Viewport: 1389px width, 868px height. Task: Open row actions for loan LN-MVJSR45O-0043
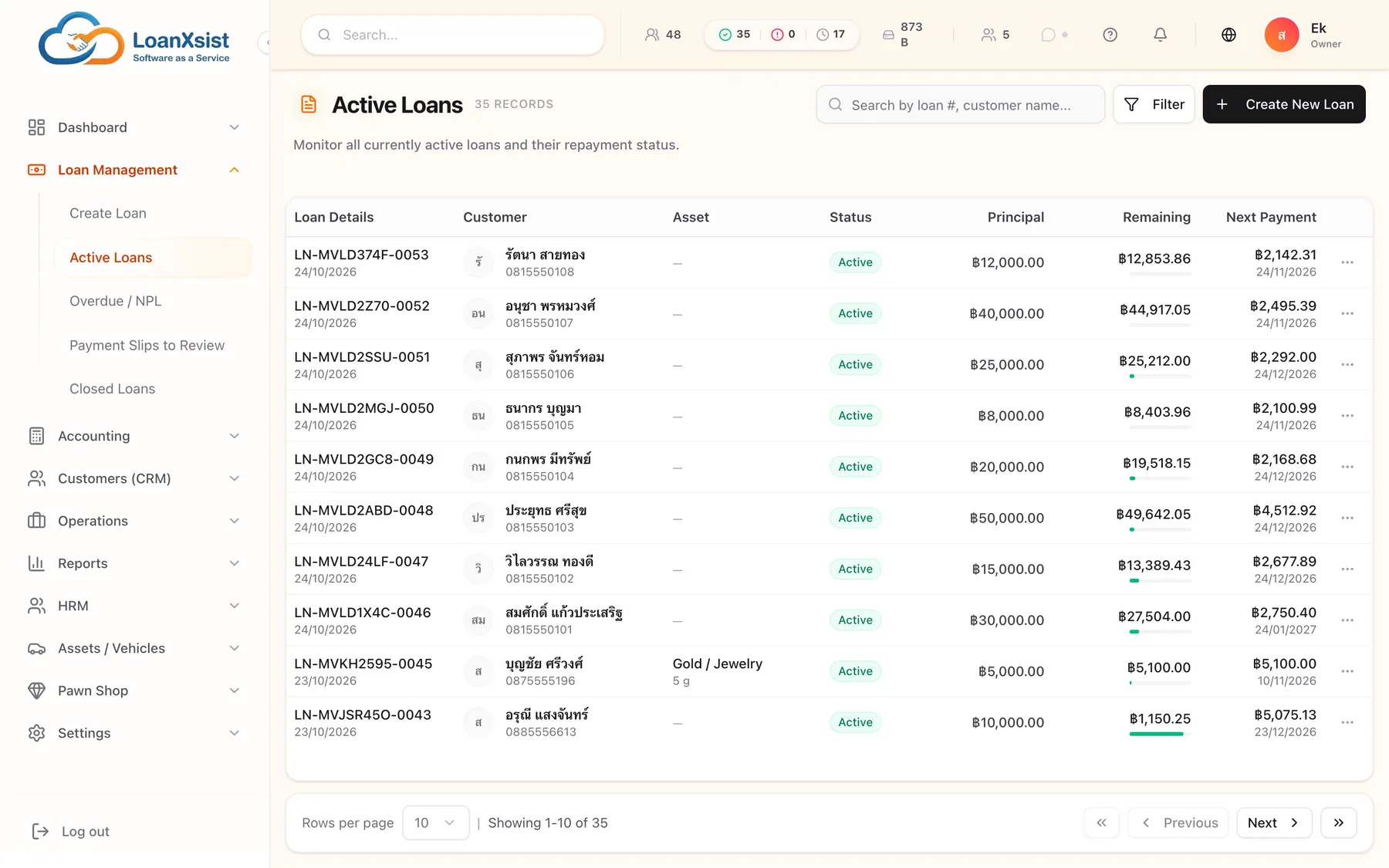1347,722
